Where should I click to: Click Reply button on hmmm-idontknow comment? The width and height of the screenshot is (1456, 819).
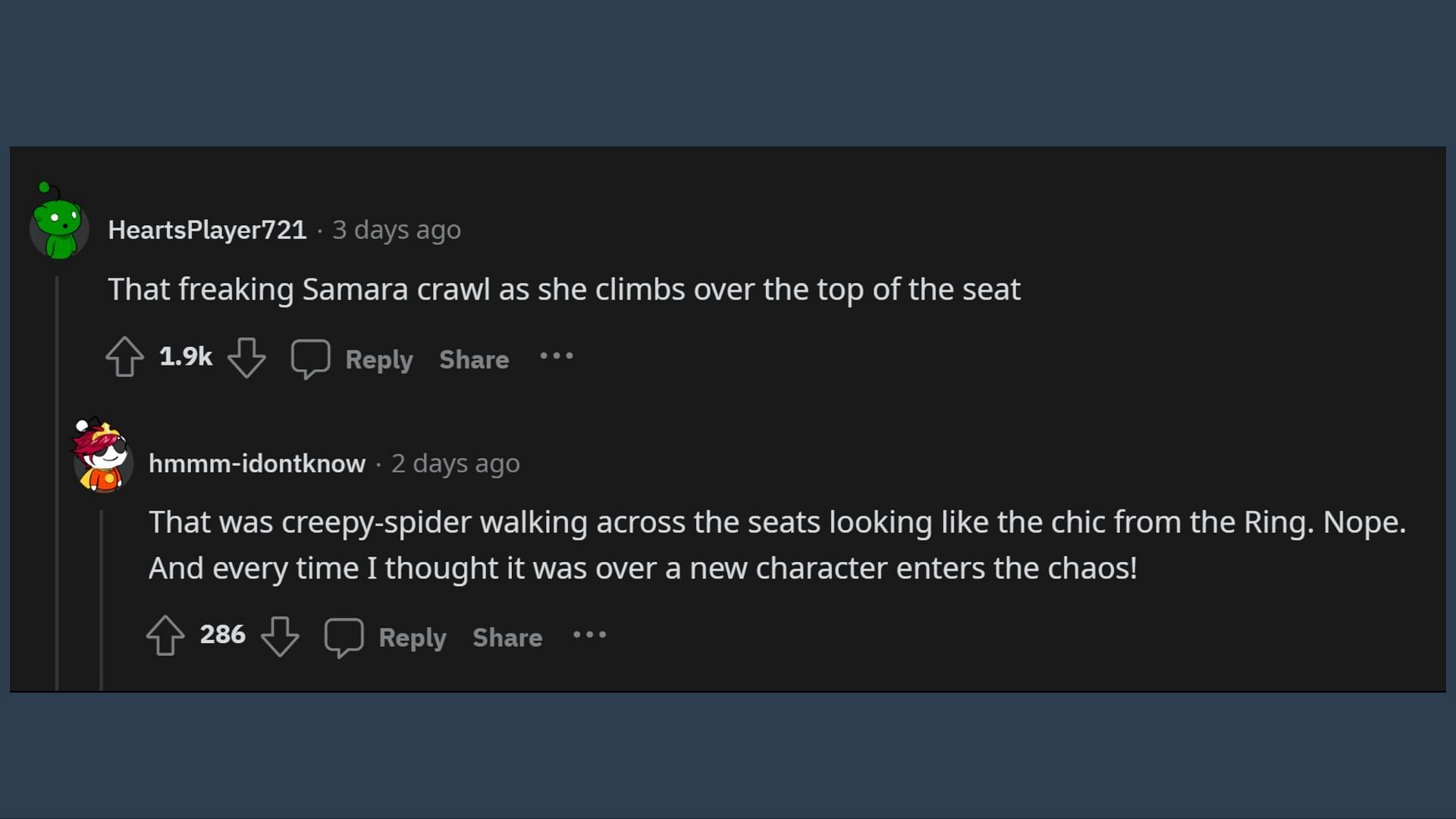point(413,637)
